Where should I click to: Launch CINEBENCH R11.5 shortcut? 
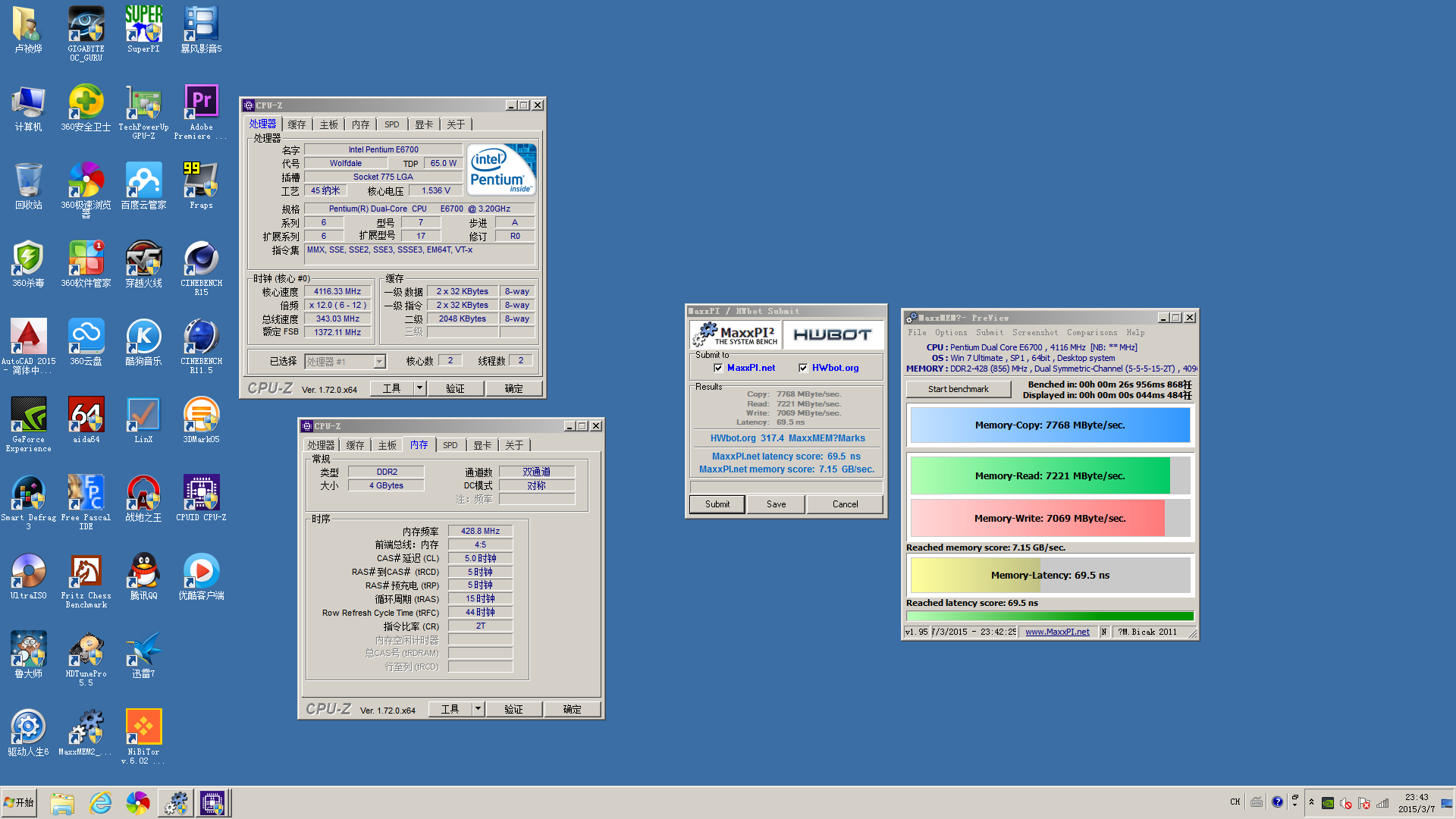click(x=201, y=346)
